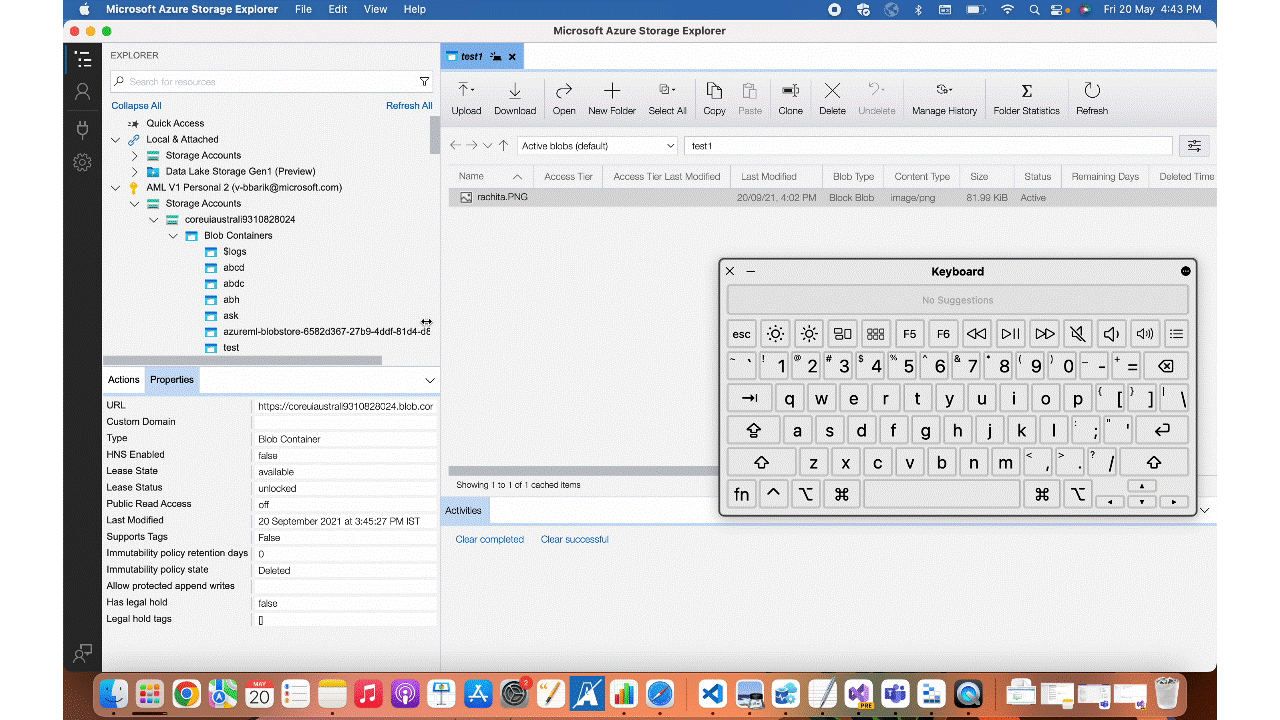1280x720 pixels.
Task: Click the play/pause key on the Keyboard
Action: [x=1011, y=334]
